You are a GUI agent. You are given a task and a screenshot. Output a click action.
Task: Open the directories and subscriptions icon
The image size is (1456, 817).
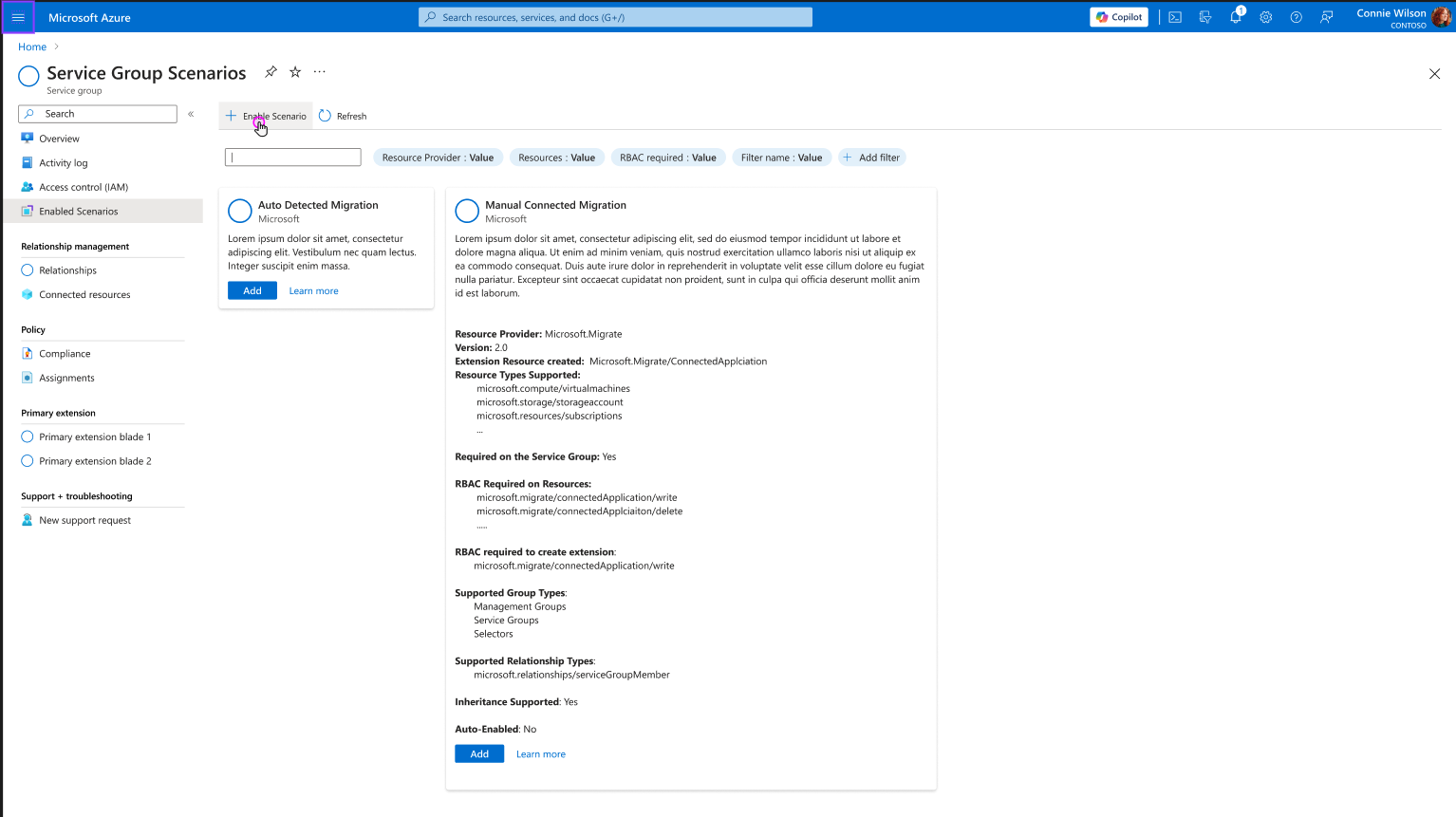point(1205,17)
